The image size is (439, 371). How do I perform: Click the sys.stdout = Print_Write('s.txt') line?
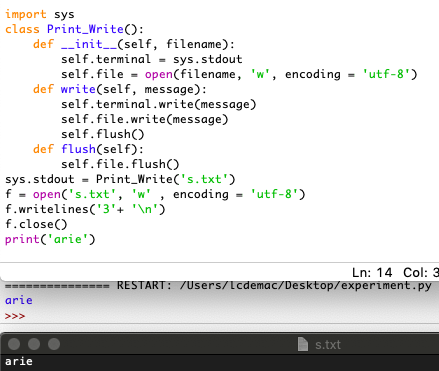120,179
